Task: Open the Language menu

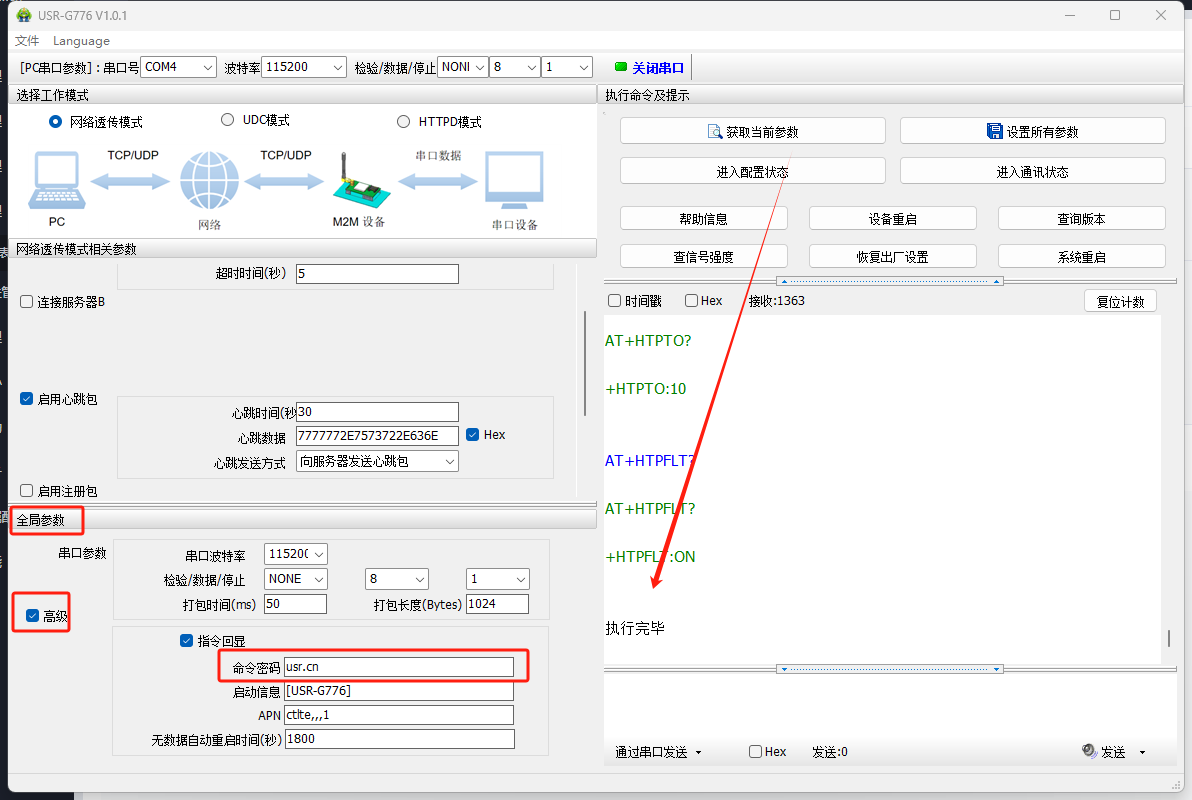Action: 81,41
